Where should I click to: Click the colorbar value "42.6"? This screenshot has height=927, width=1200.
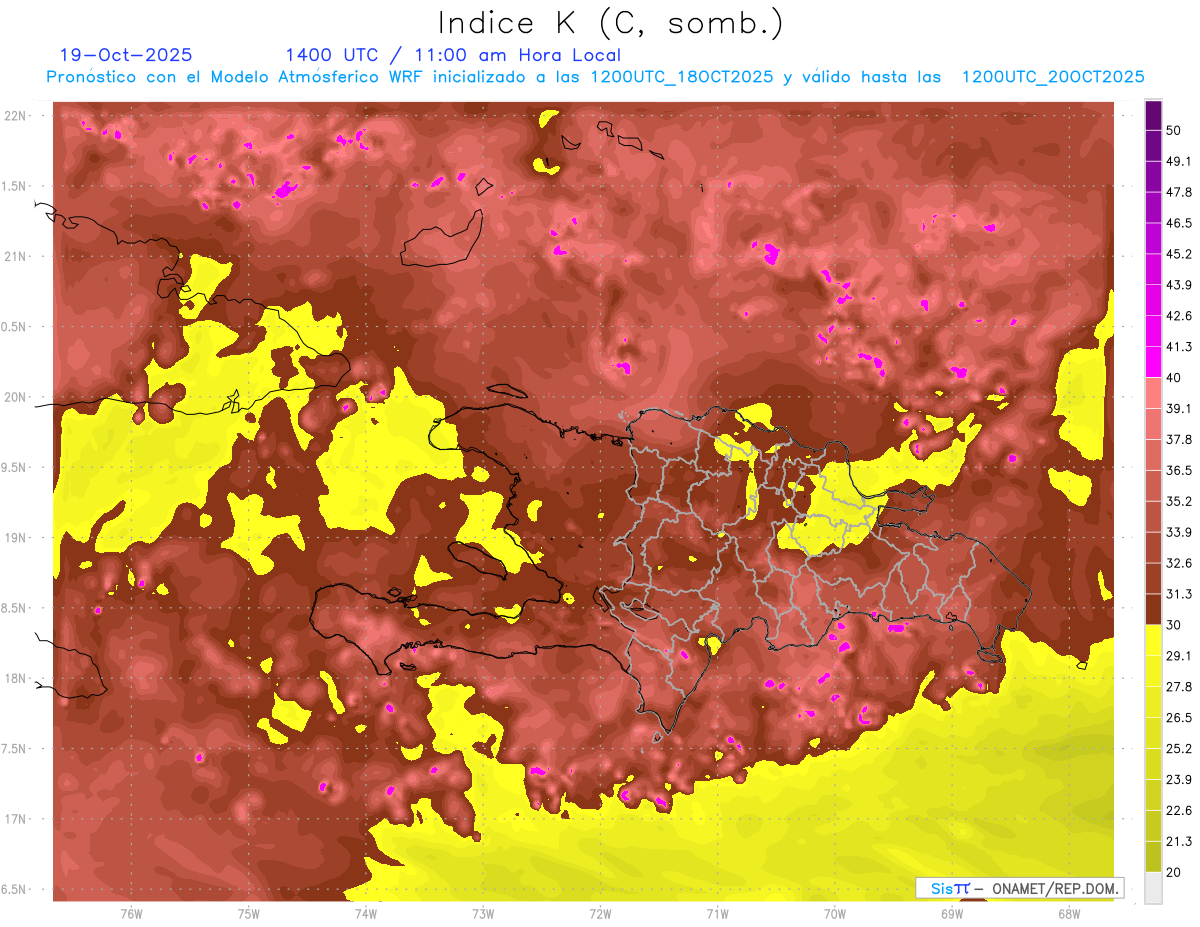pyautogui.click(x=1180, y=316)
